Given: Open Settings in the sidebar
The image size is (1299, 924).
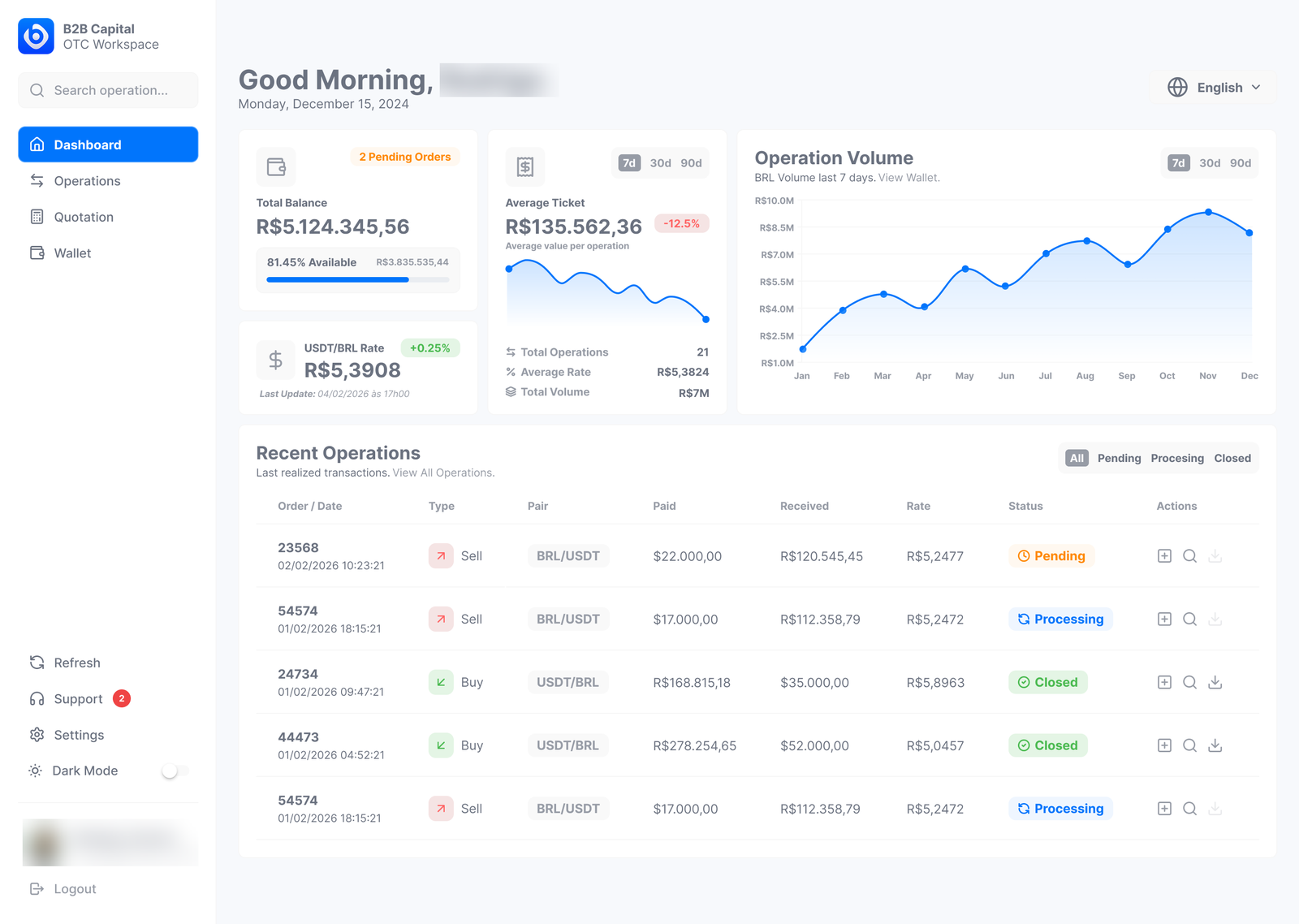Looking at the screenshot, I should [67, 735].
